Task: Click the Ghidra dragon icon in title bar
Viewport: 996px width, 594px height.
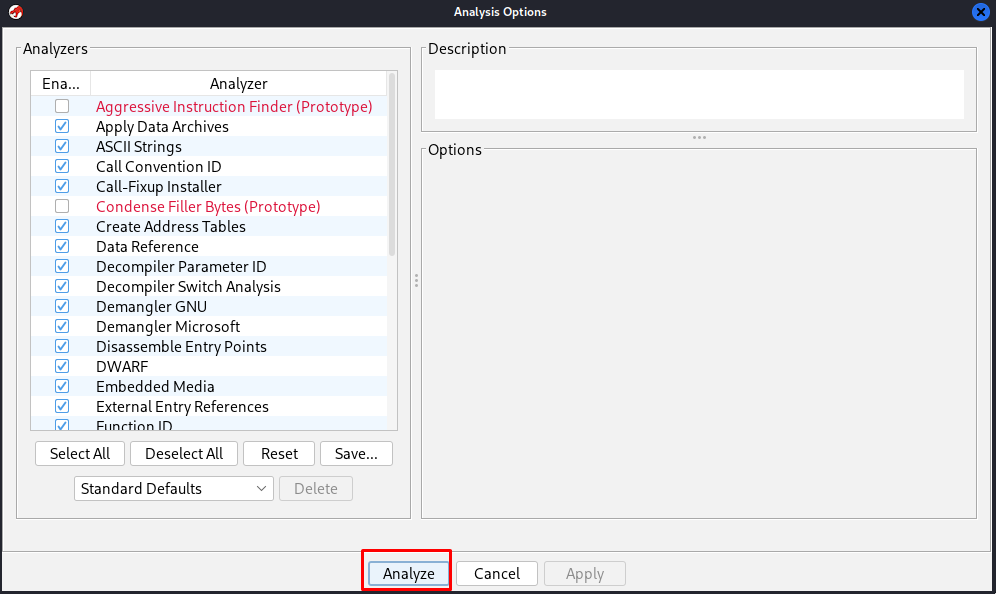Action: click(14, 12)
